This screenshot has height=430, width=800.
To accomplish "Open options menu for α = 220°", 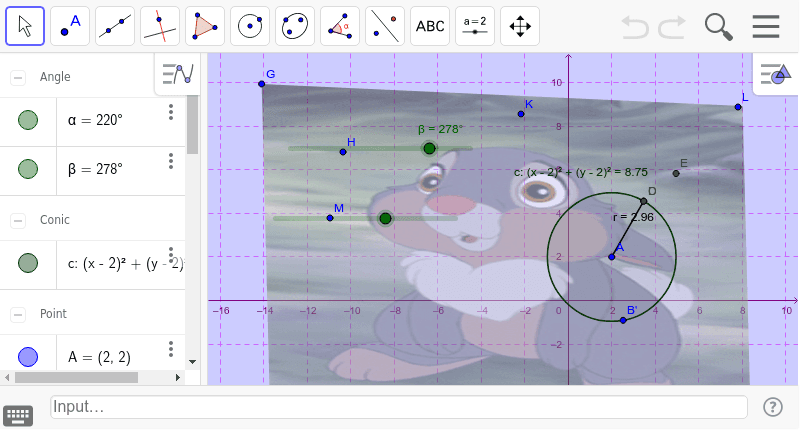I will [x=171, y=112].
